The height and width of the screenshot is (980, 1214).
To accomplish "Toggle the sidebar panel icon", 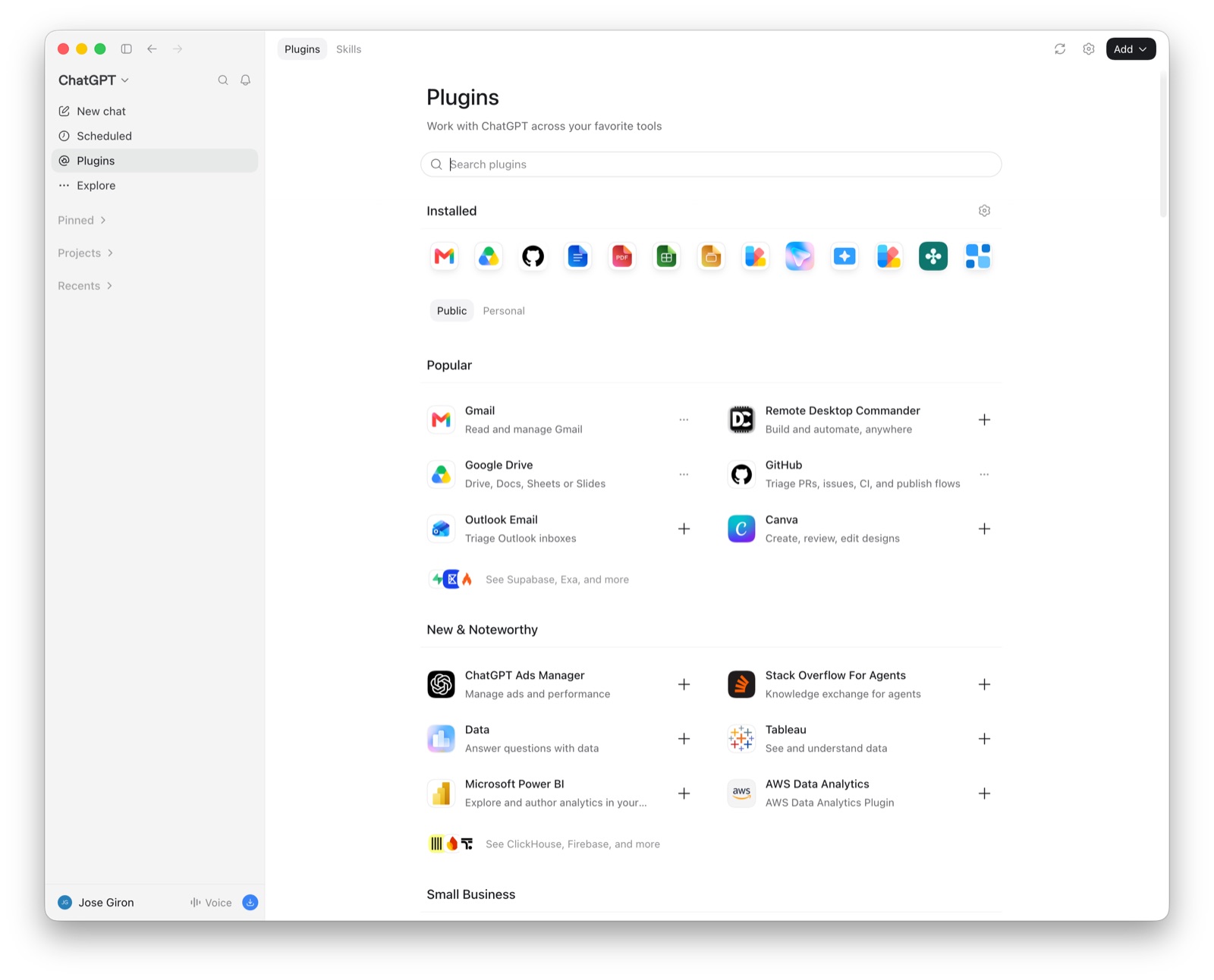I will click(x=127, y=49).
